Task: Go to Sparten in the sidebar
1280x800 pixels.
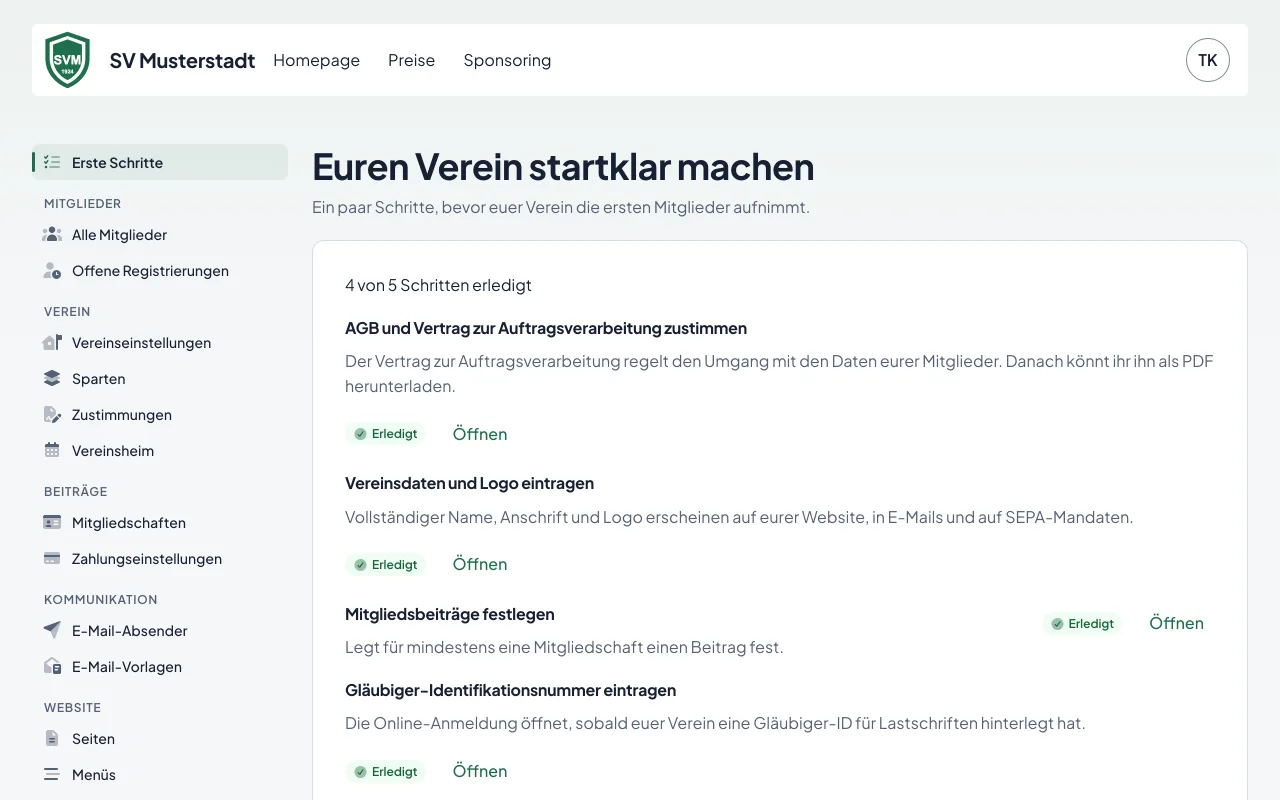Action: pyautogui.click(x=160, y=378)
